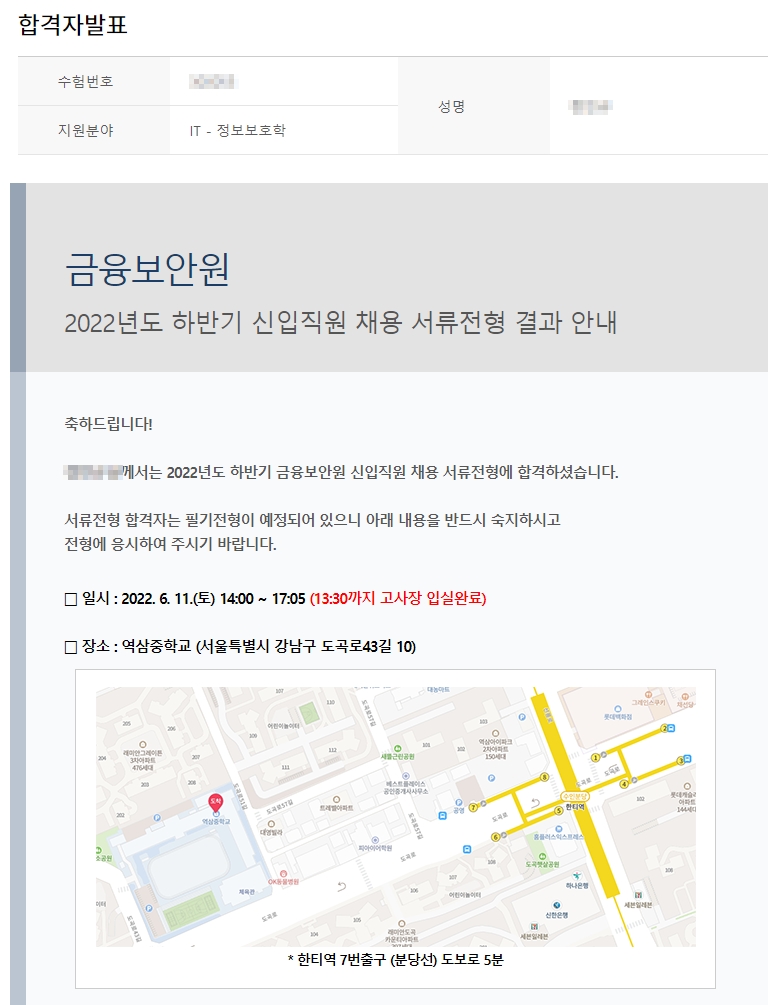Click the 역삼아이파크 2차아파트 building icon
768x1005 pixels.
click(x=495, y=733)
